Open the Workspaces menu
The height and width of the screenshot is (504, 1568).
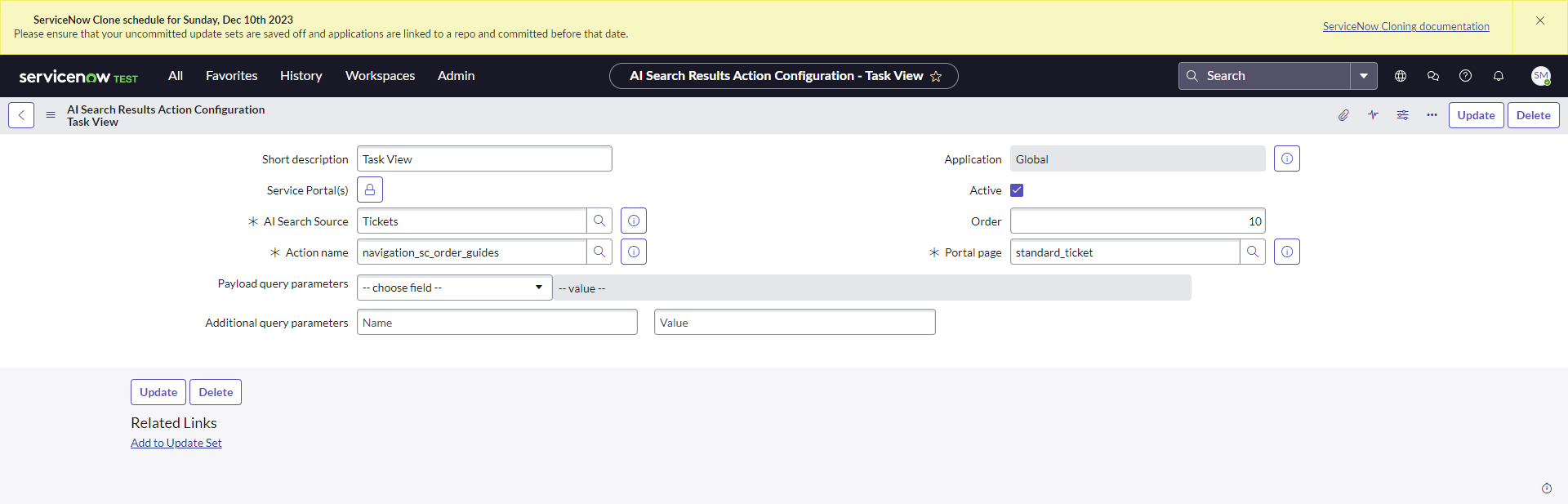(x=381, y=75)
